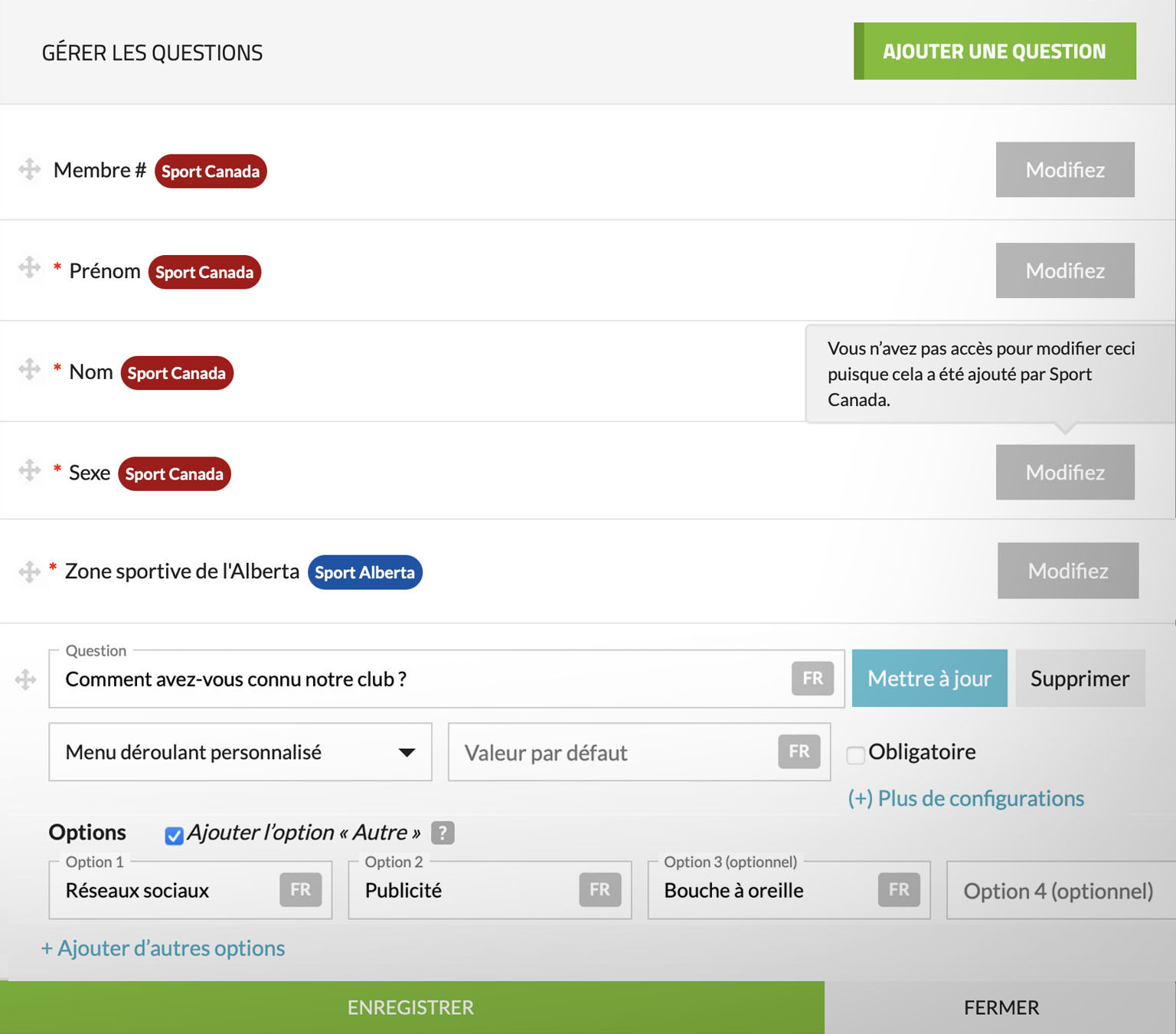Click the FR language icon in the Question field
The width and height of the screenshot is (1176, 1034).
point(813,678)
